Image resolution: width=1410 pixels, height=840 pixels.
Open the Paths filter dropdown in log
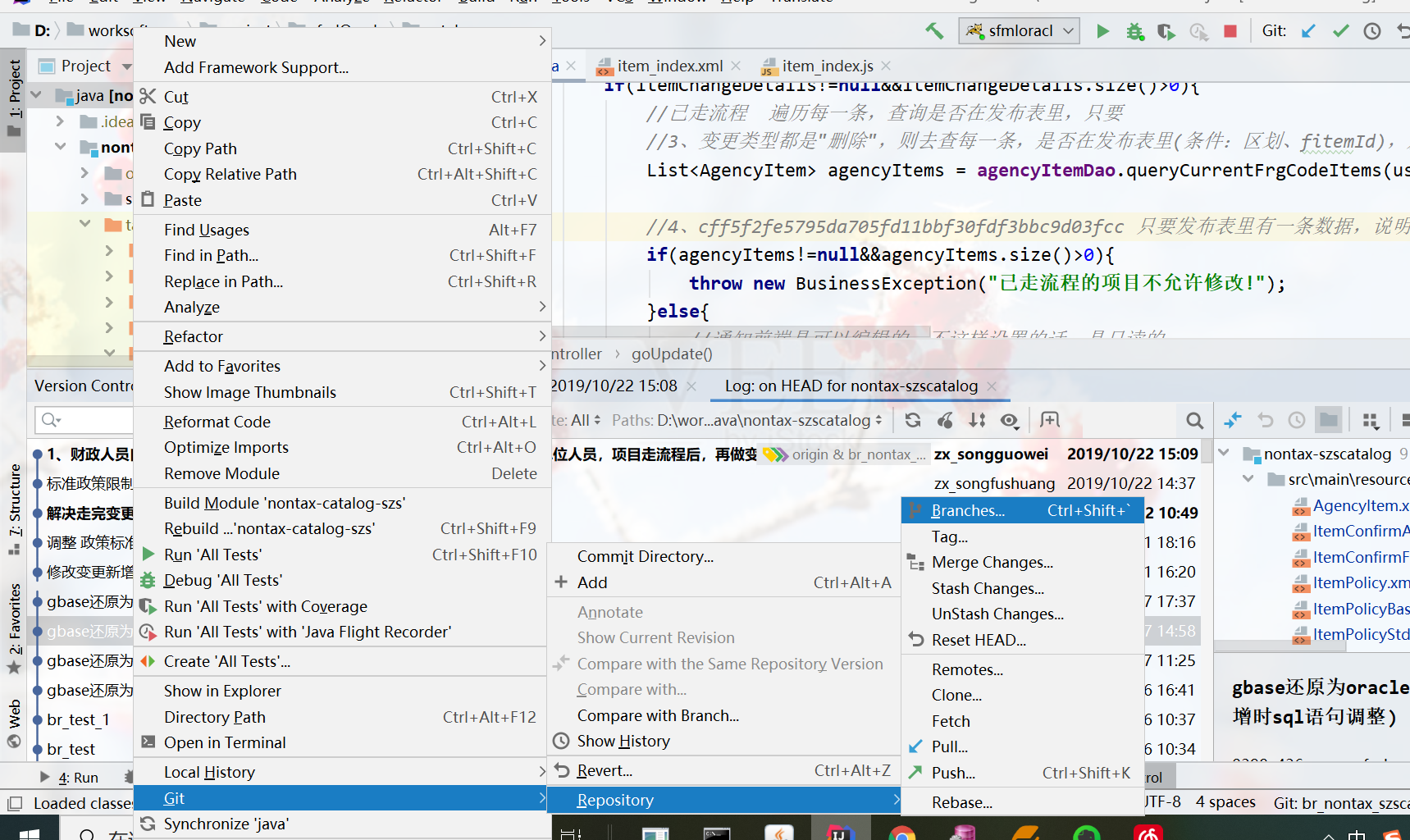(746, 421)
